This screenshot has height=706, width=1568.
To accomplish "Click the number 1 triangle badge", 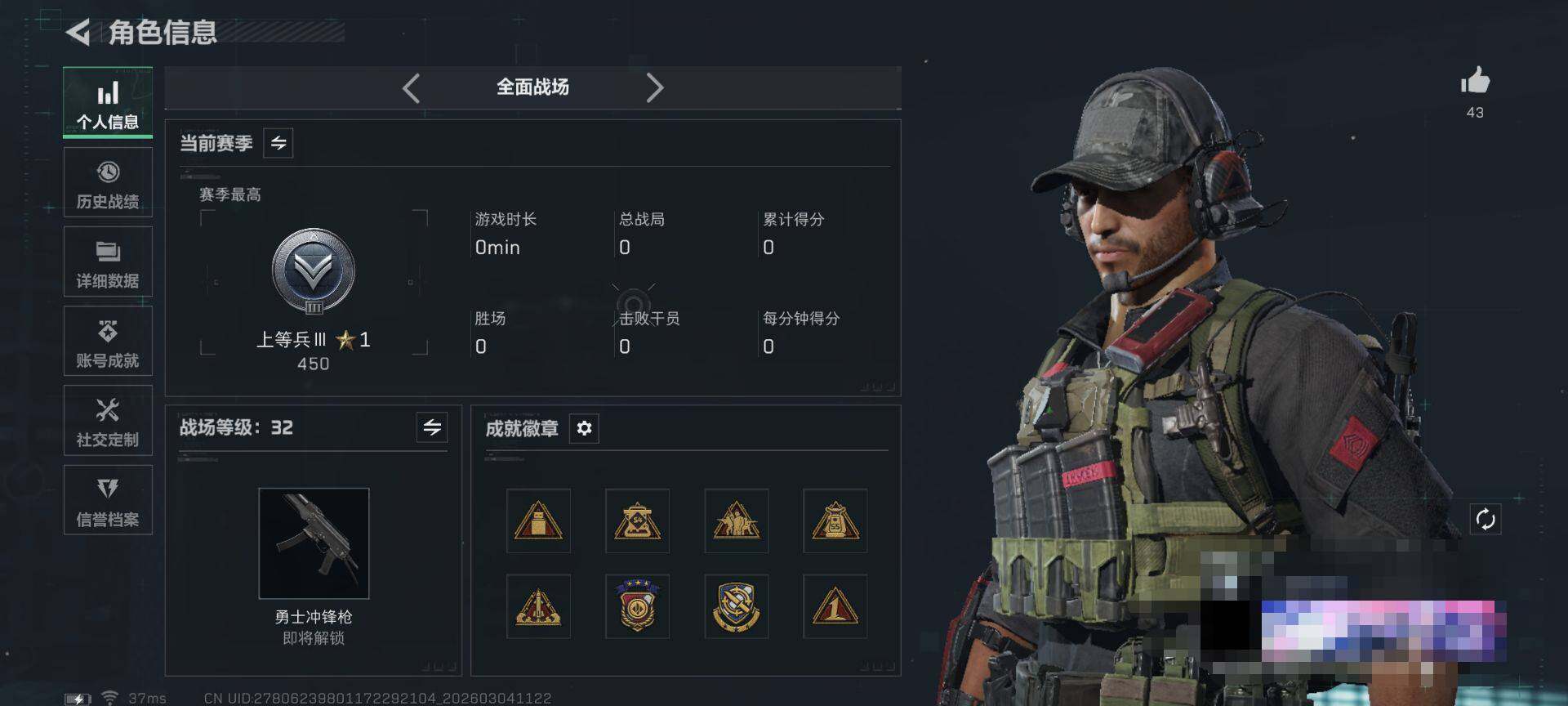I will 835,605.
